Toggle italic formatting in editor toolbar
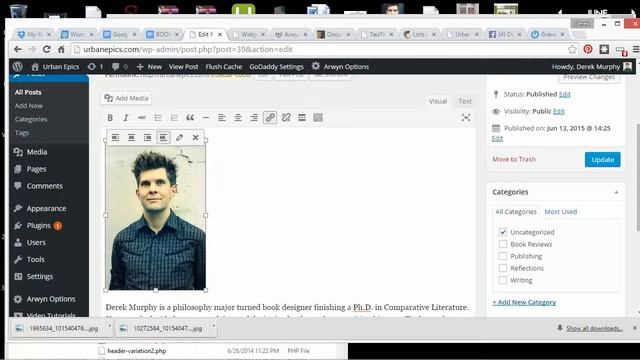 point(126,118)
